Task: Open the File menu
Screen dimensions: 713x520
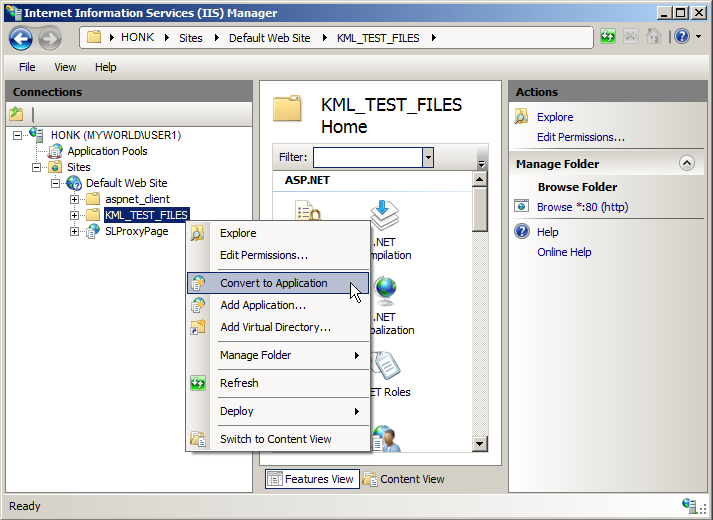Action: tap(27, 67)
